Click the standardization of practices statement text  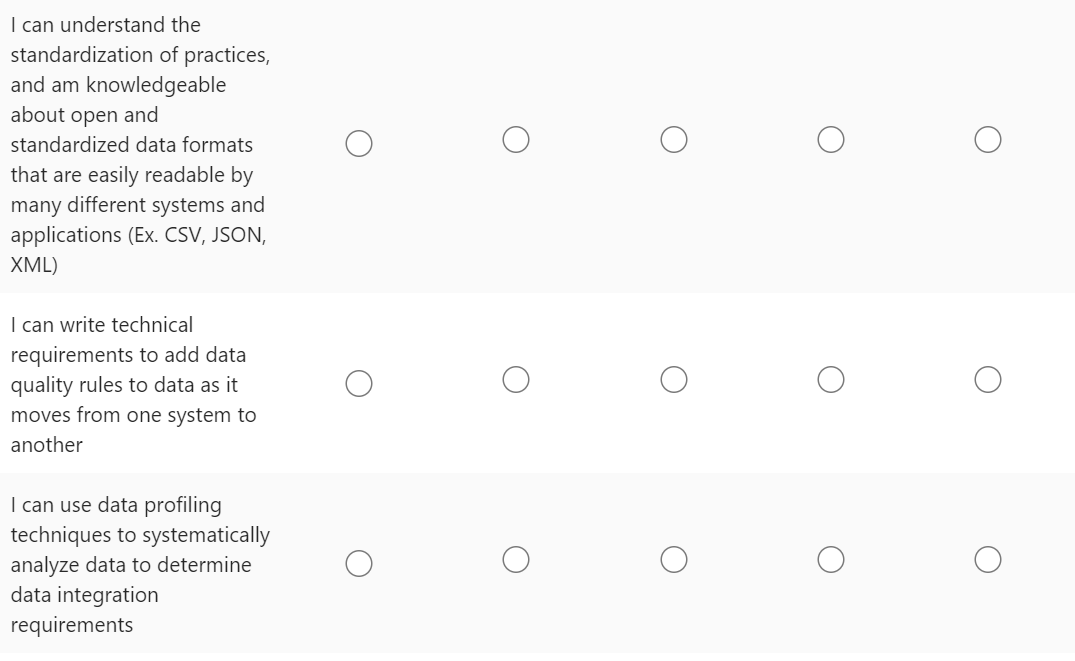[x=139, y=55]
